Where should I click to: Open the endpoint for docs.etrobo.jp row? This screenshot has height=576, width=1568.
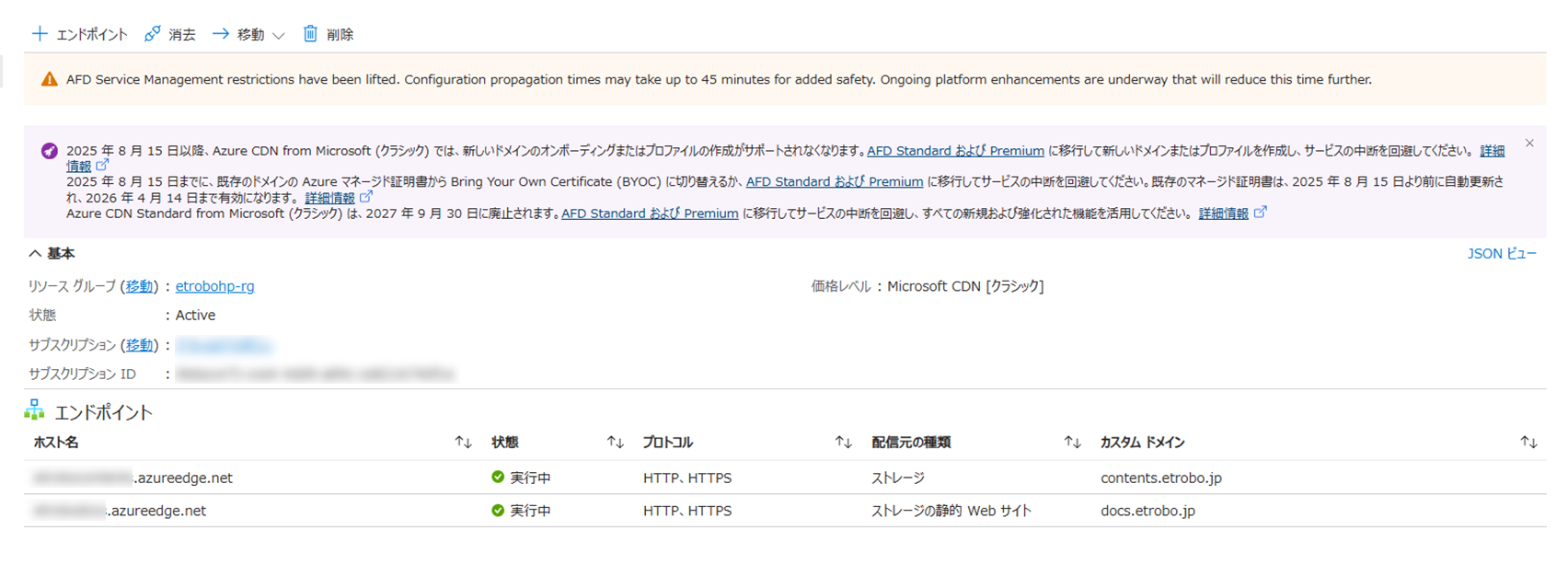[x=119, y=511]
